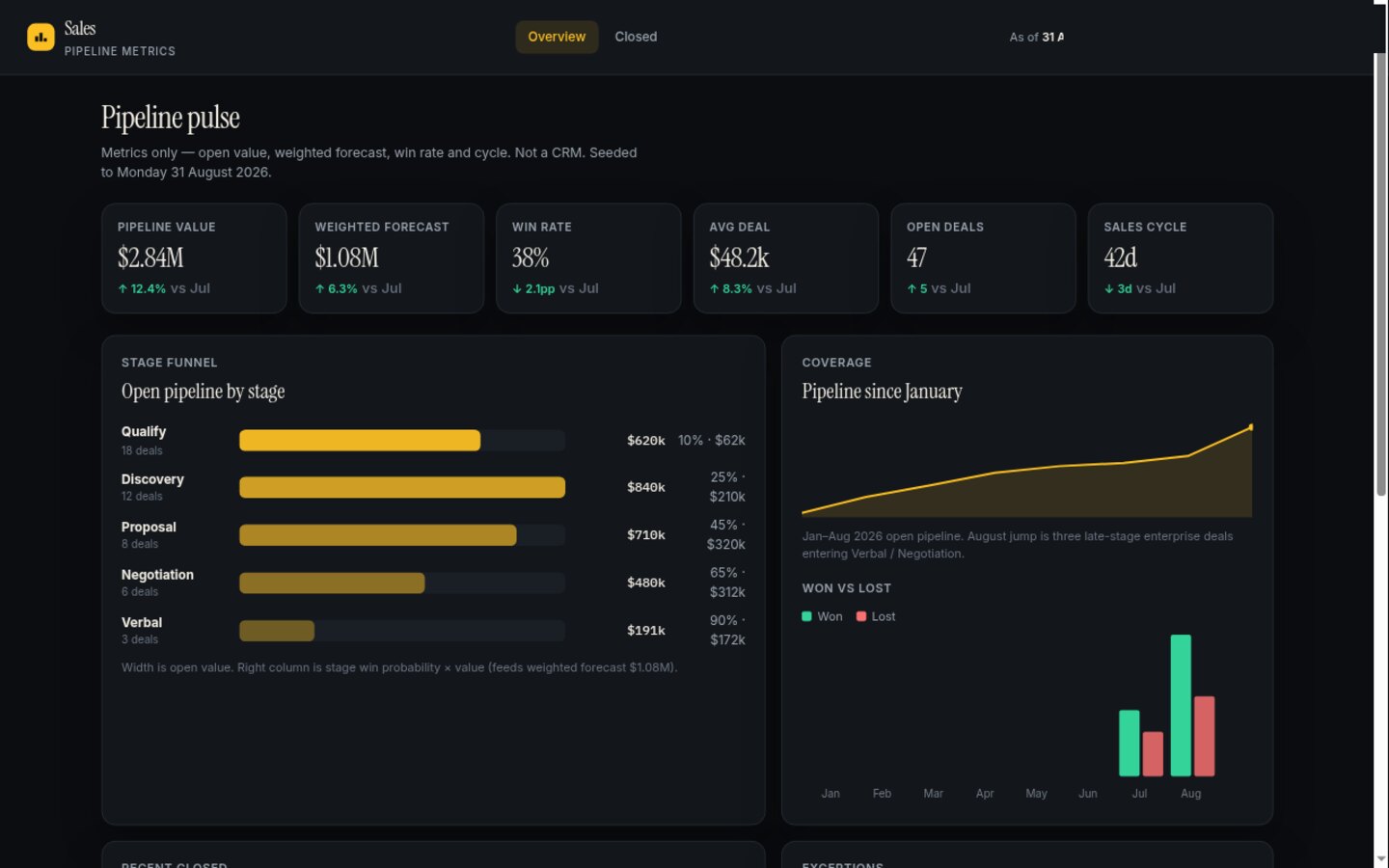Image resolution: width=1389 pixels, height=868 pixels.
Task: Open the Closed tab
Action: coord(636,37)
